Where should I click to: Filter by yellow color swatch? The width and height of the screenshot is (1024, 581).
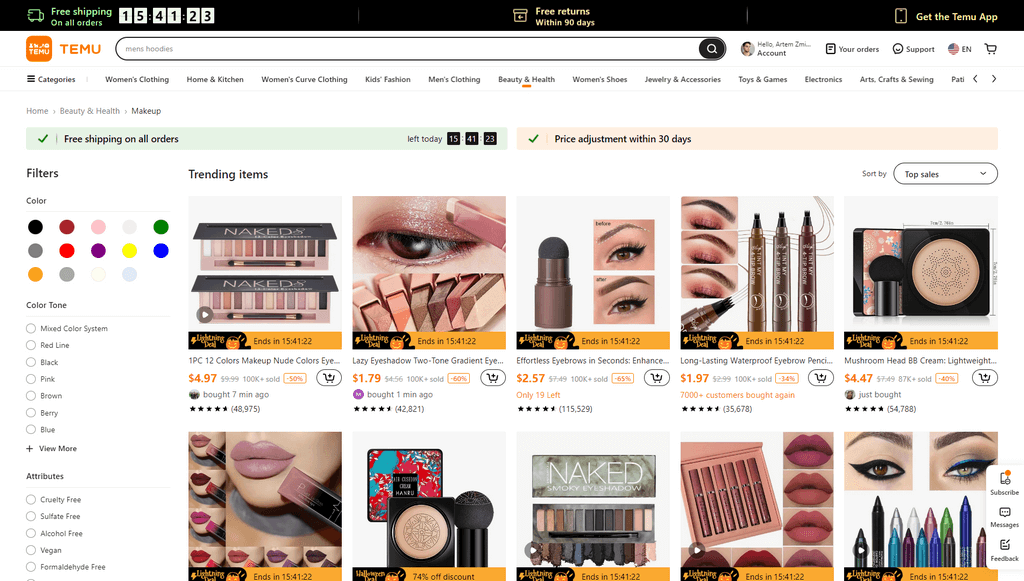(x=129, y=251)
